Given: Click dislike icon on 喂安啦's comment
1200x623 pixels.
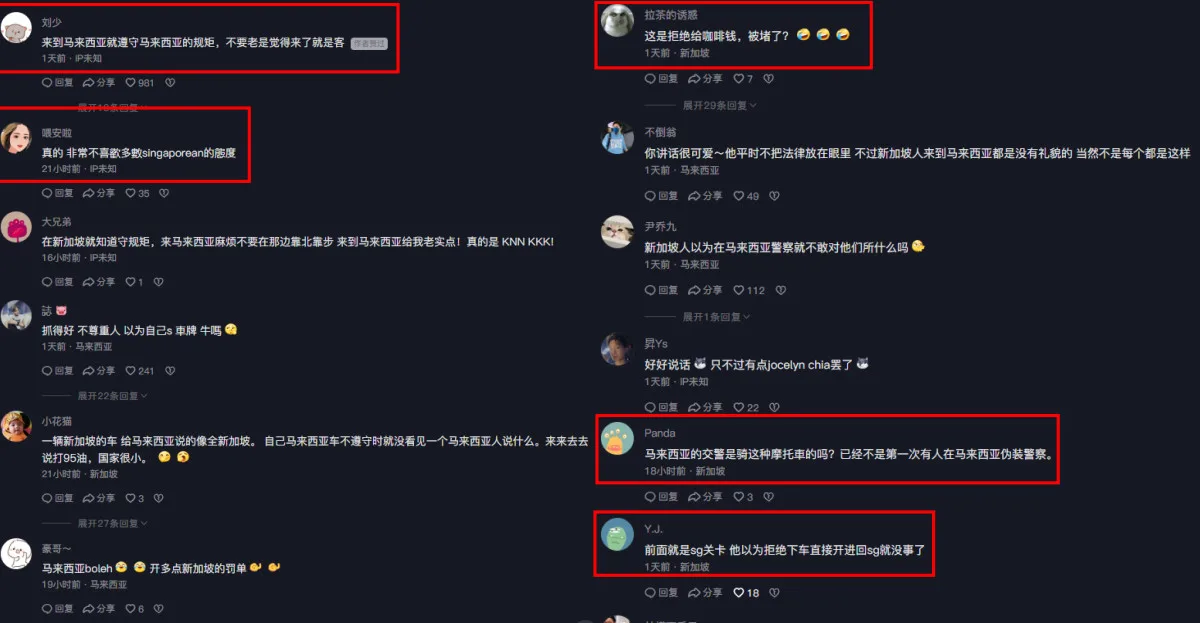Looking at the screenshot, I should pyautogui.click(x=164, y=193).
